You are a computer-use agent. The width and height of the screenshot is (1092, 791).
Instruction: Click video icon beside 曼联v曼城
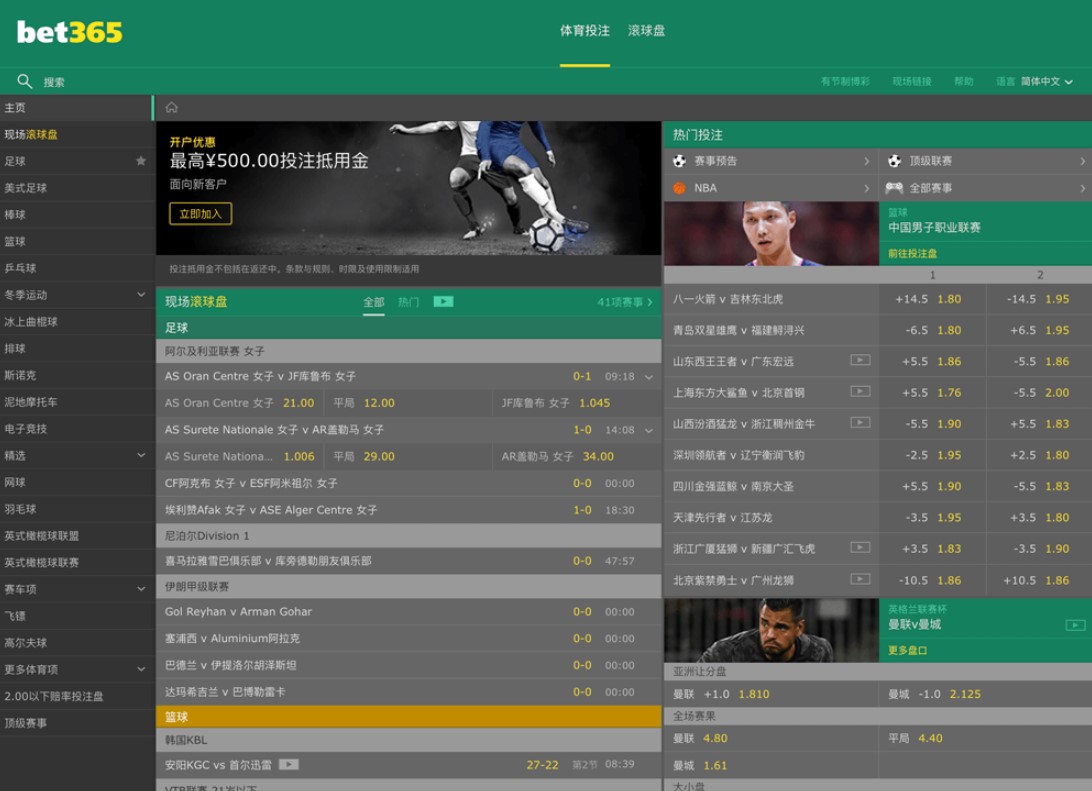pos(1075,625)
